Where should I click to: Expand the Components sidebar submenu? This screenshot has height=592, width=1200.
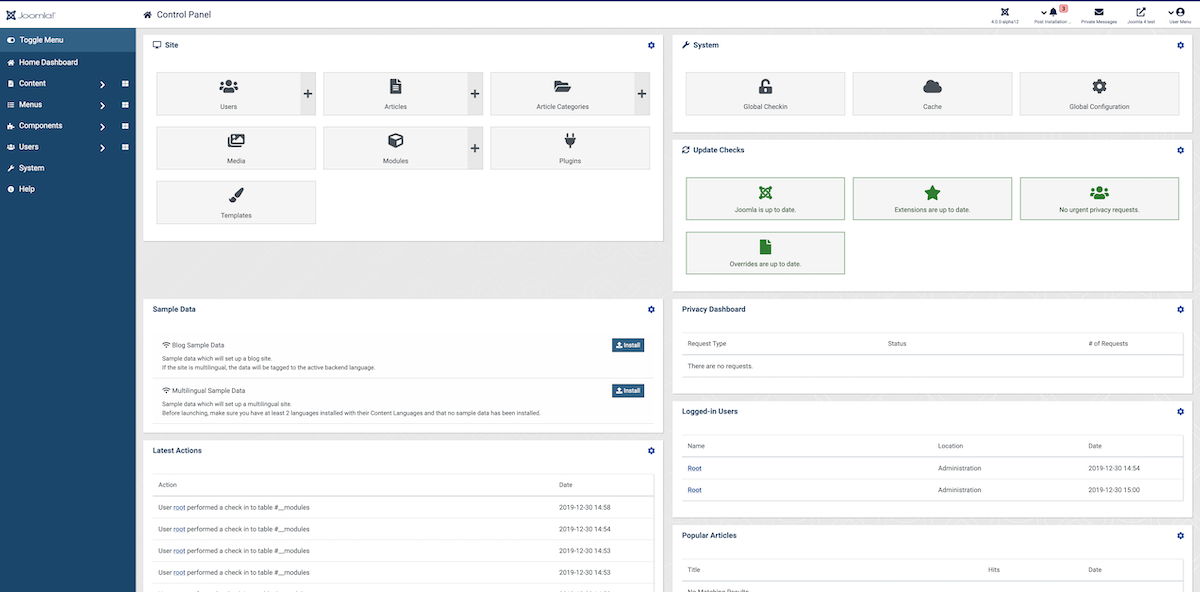coord(102,126)
